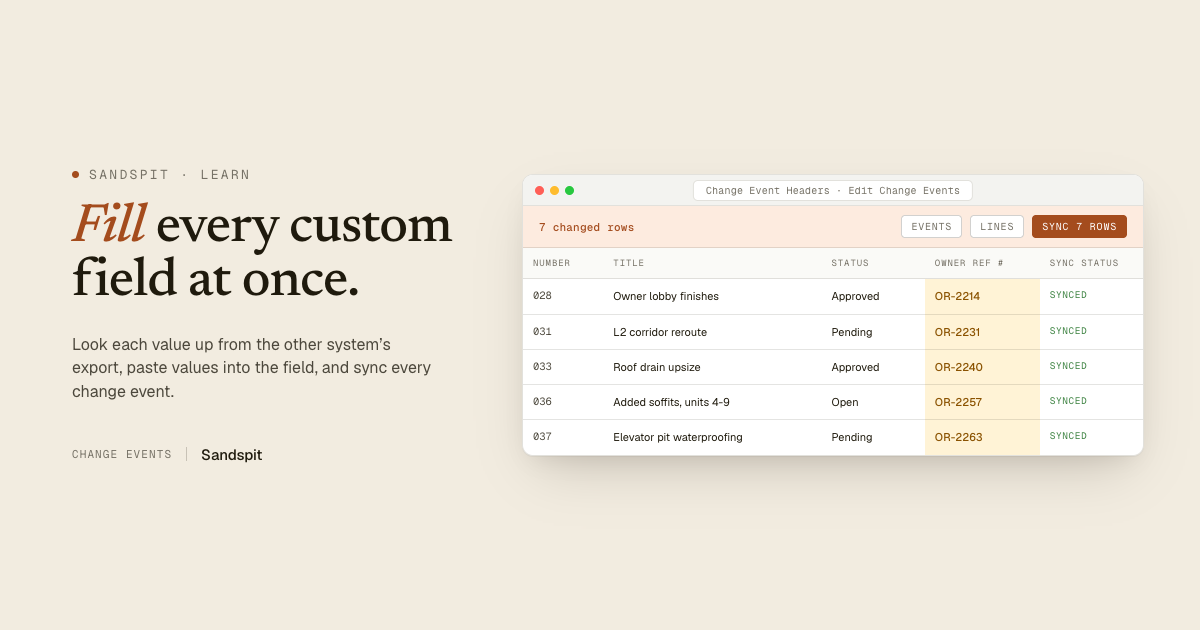Click the green maximize window dot
Image resolution: width=1200 pixels, height=630 pixels.
pyautogui.click(x=569, y=191)
